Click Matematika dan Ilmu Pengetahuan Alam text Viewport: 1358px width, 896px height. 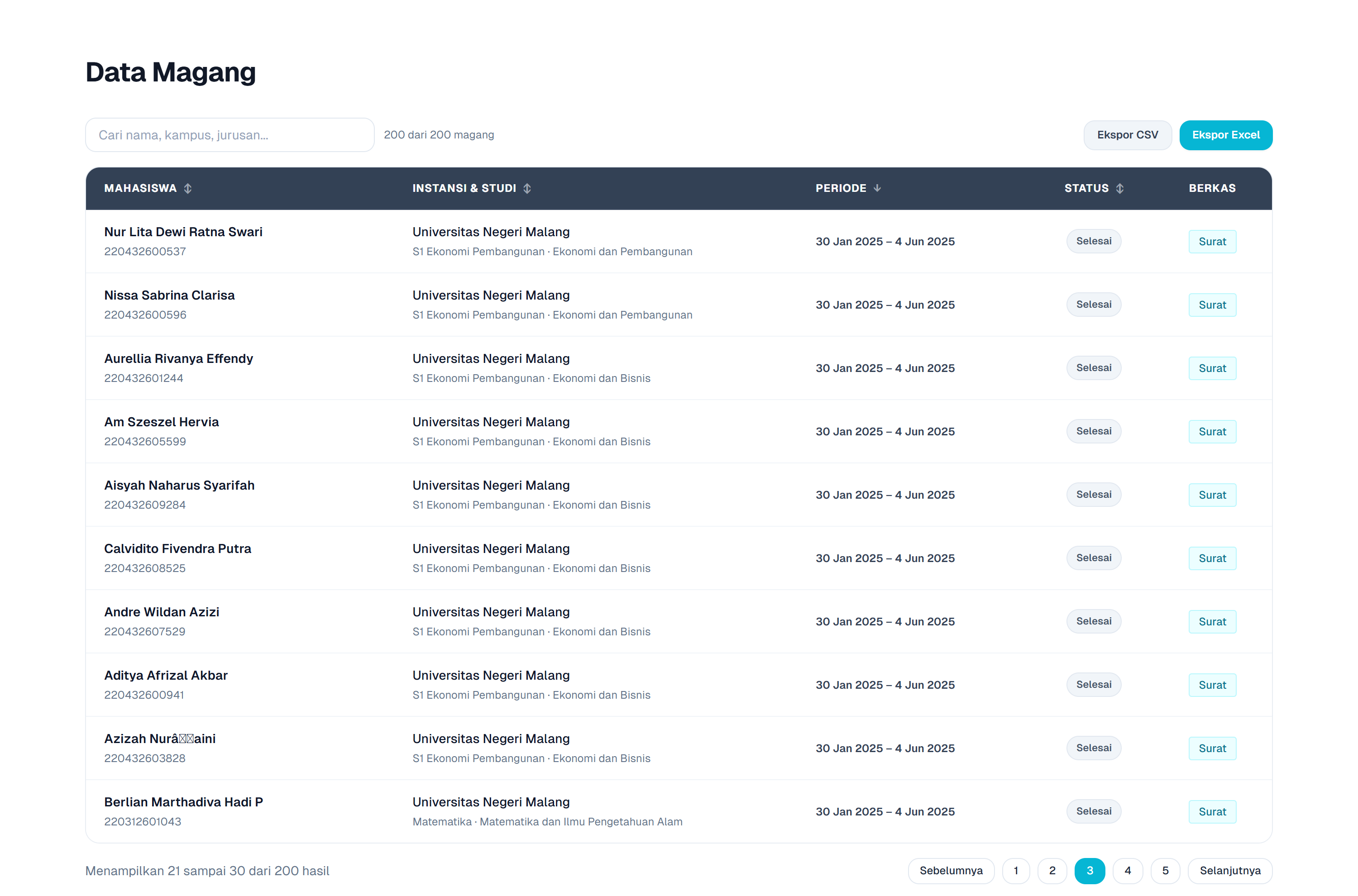581,822
